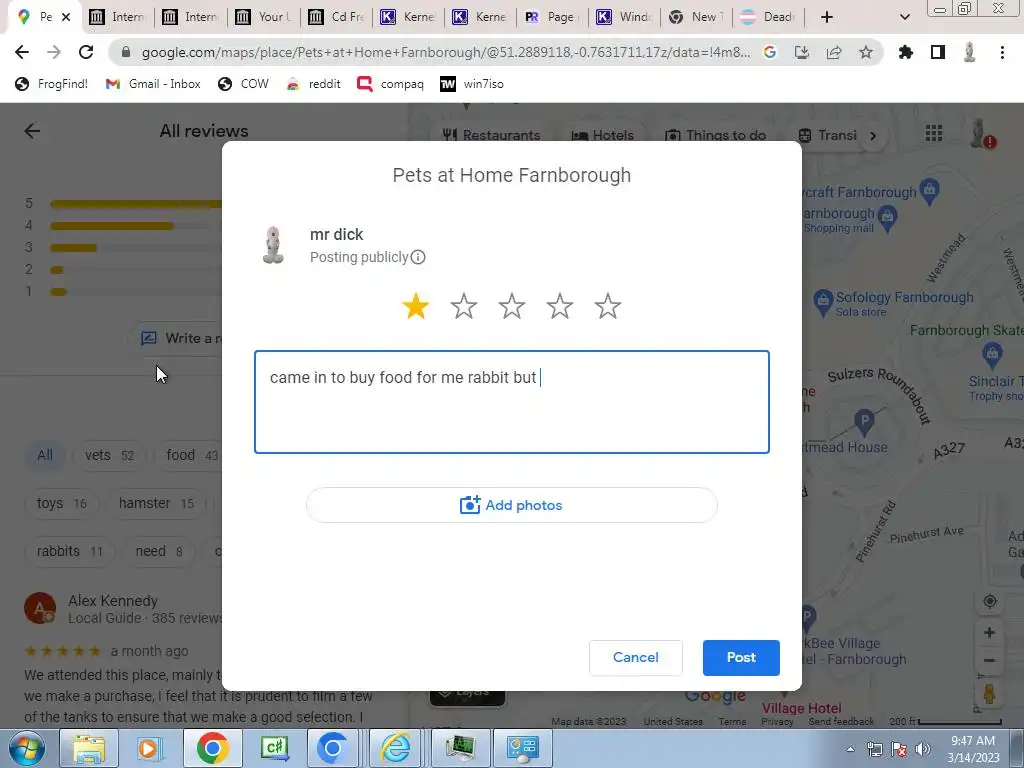1024x768 pixels.
Task: Open the FrogFind! bookmark
Action: click(x=52, y=84)
